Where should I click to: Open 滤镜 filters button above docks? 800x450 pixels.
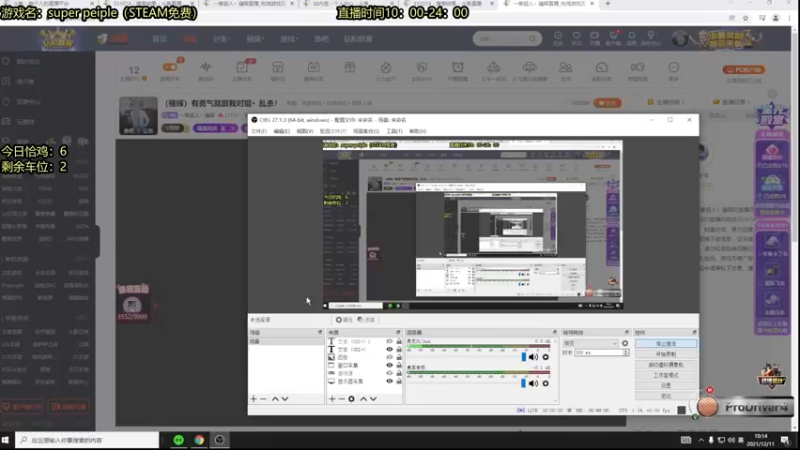pyautogui.click(x=366, y=320)
